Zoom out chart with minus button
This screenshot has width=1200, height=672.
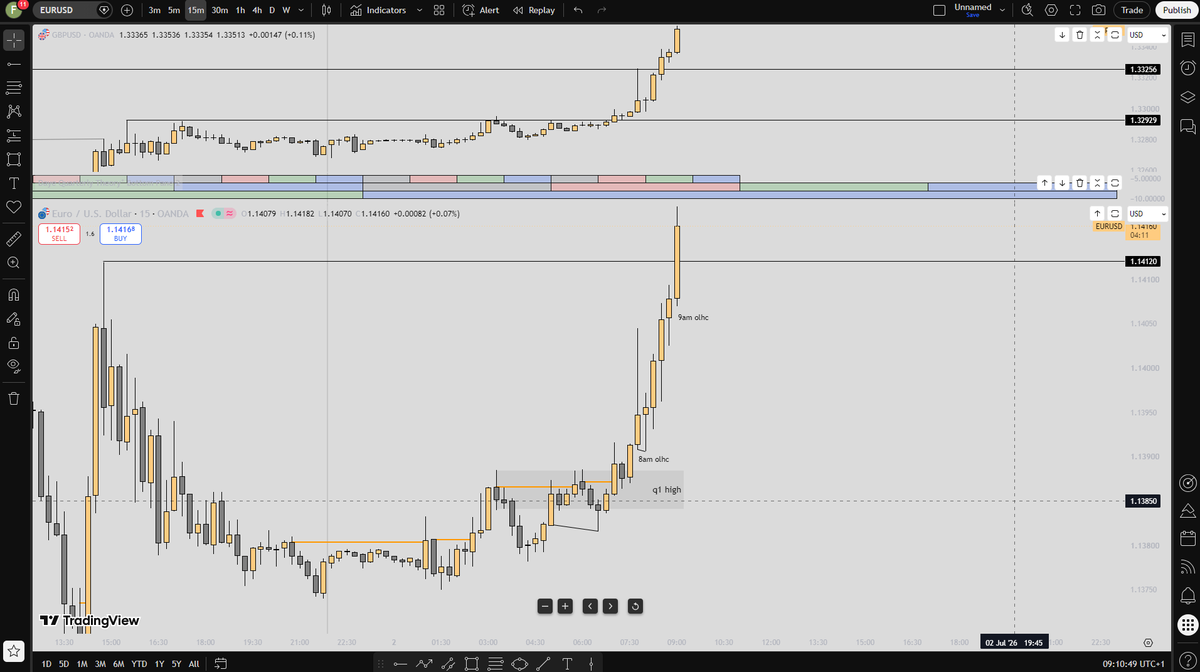pos(545,606)
